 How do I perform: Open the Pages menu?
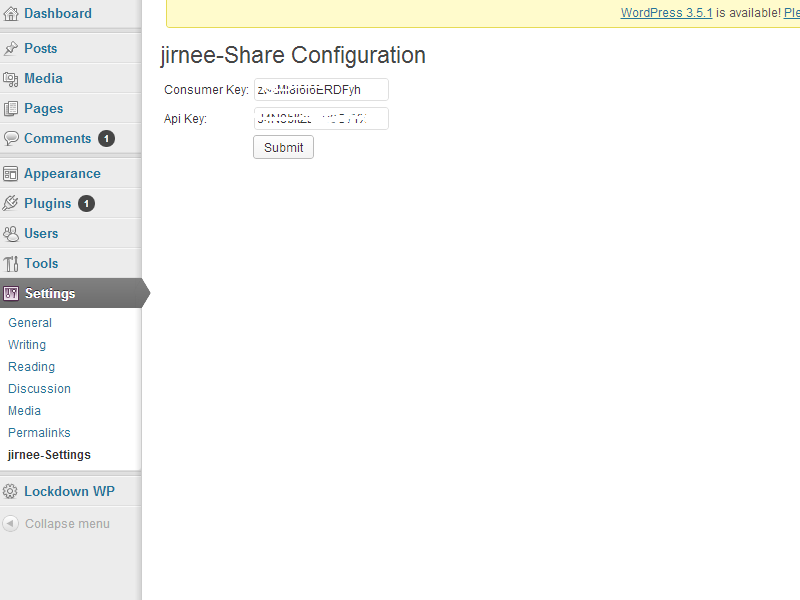(x=44, y=109)
